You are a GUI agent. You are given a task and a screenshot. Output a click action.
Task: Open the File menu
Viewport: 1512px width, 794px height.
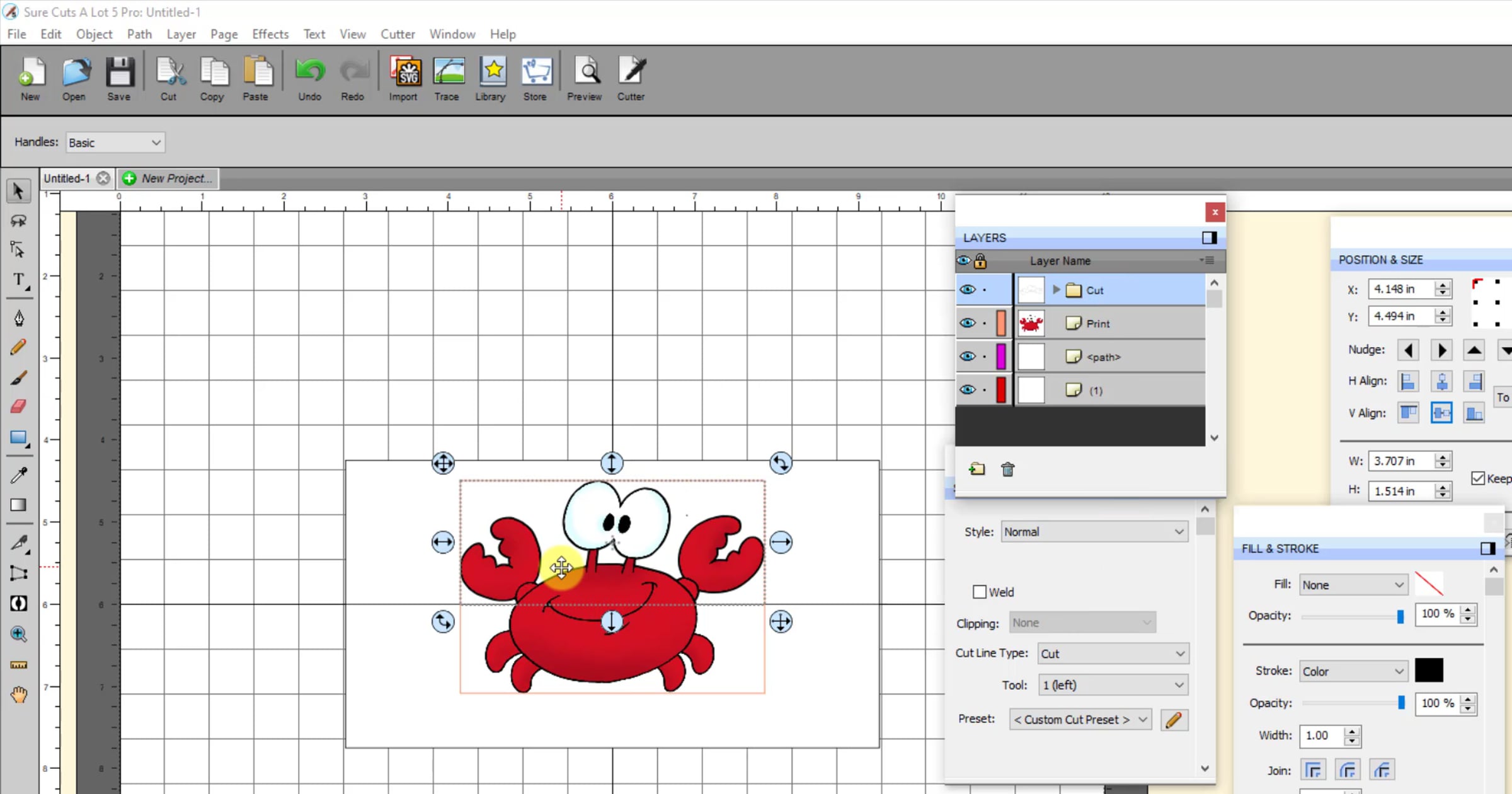coord(17,34)
